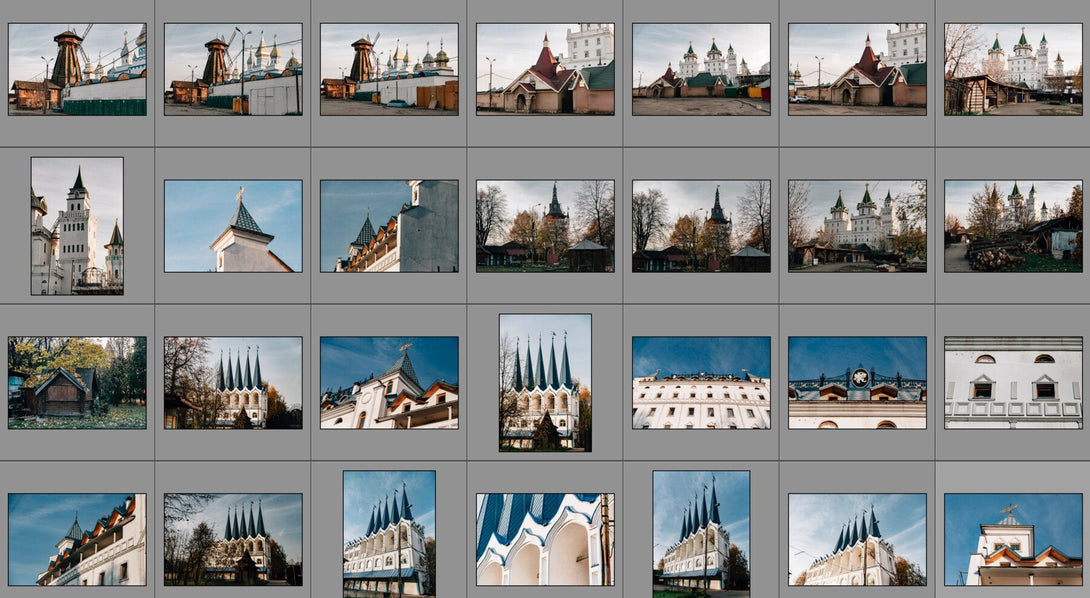Choose the wooden tower photo with orange plank fence
1090x598 pixels.
[389, 69]
